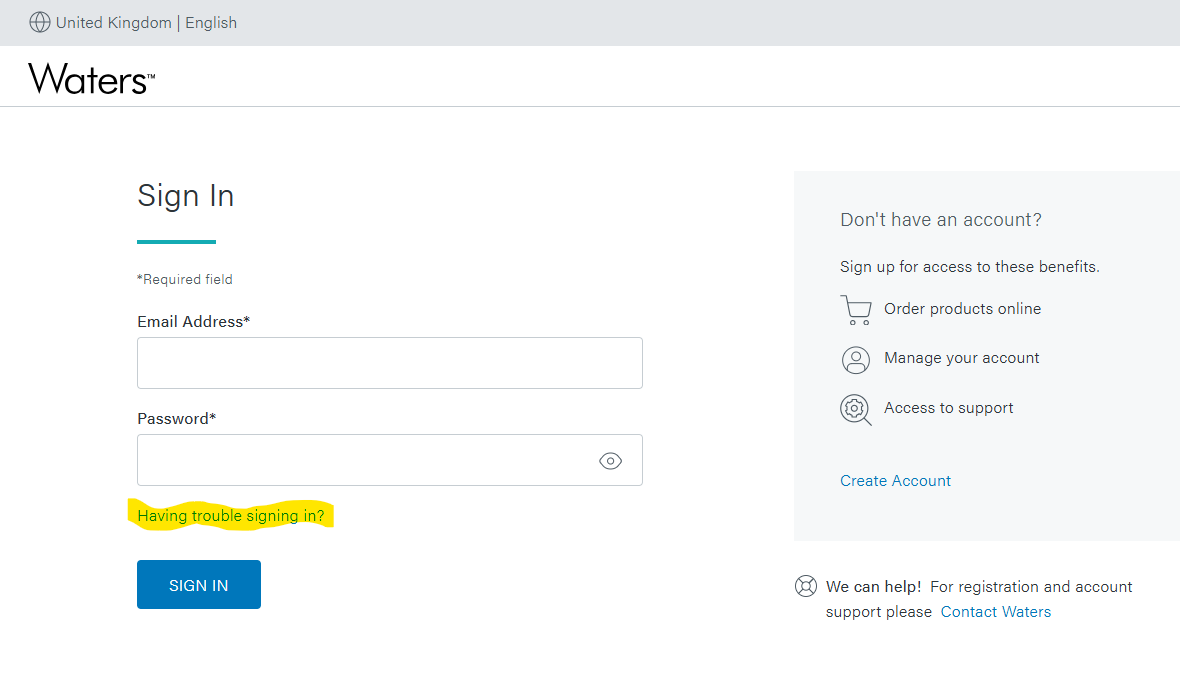Image resolution: width=1180 pixels, height=686 pixels.
Task: Click the Waters logo
Action: [x=91, y=78]
